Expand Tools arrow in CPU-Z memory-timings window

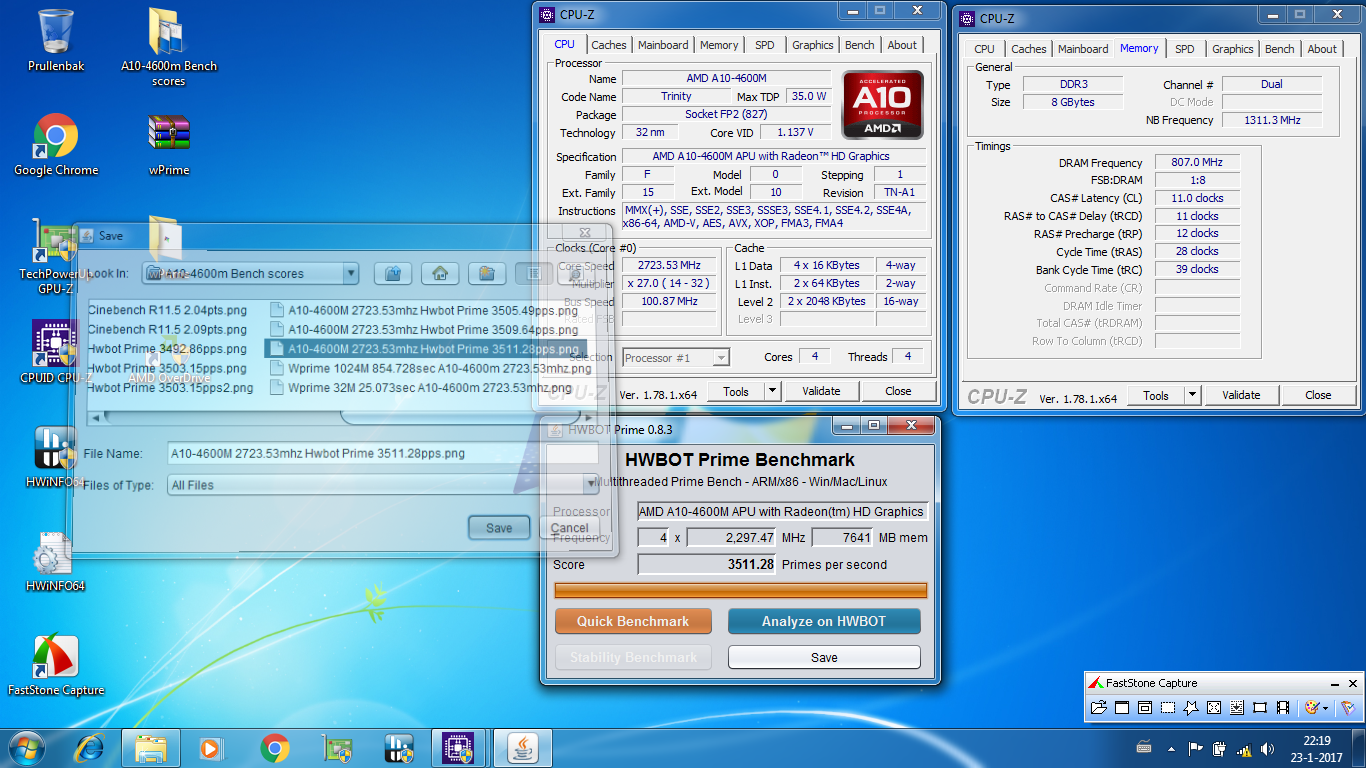point(1192,395)
